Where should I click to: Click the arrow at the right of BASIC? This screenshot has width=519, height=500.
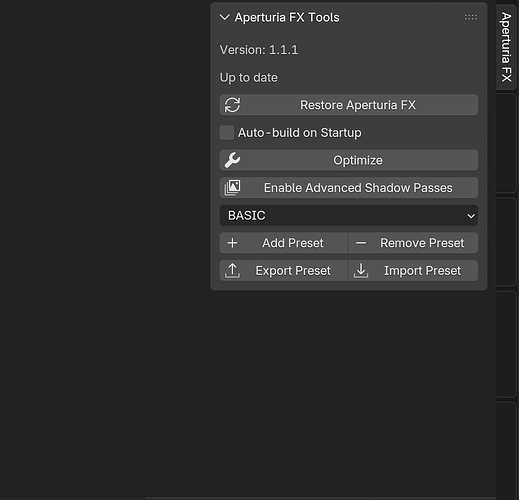pos(471,216)
